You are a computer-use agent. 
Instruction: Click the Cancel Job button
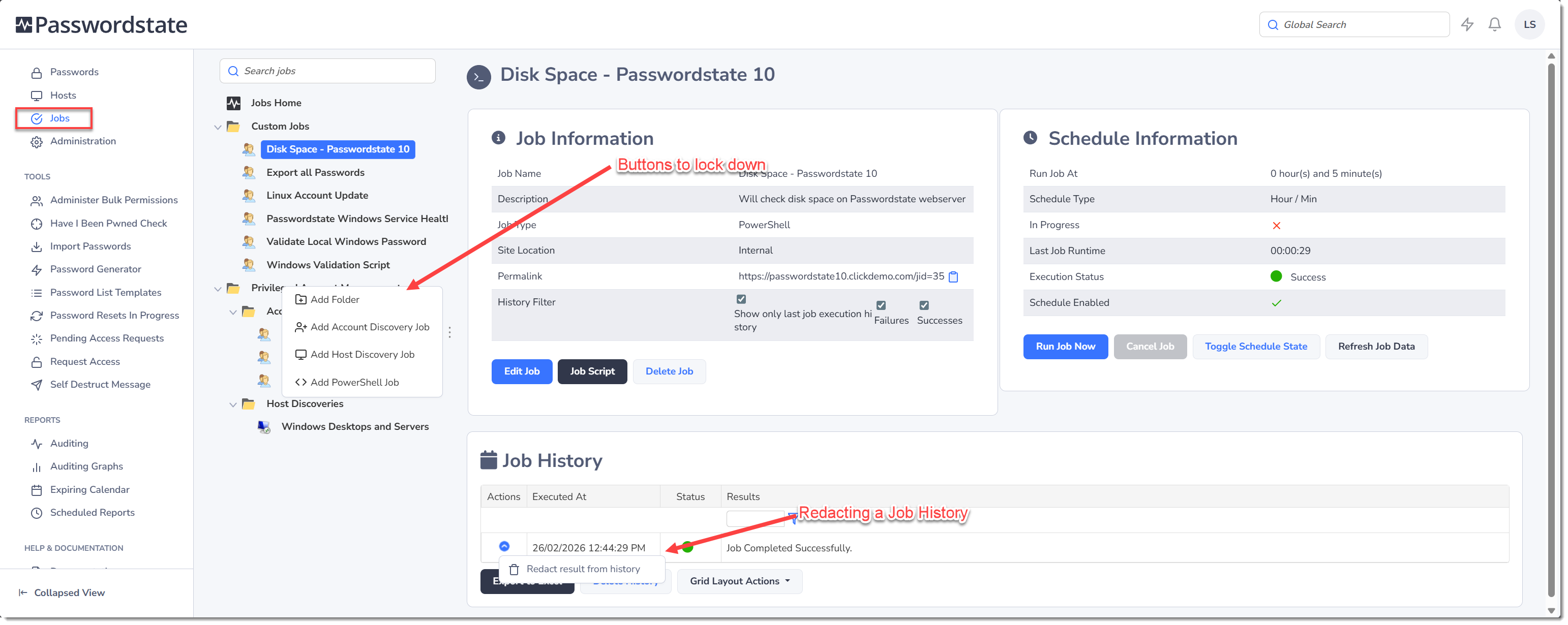(x=1150, y=347)
